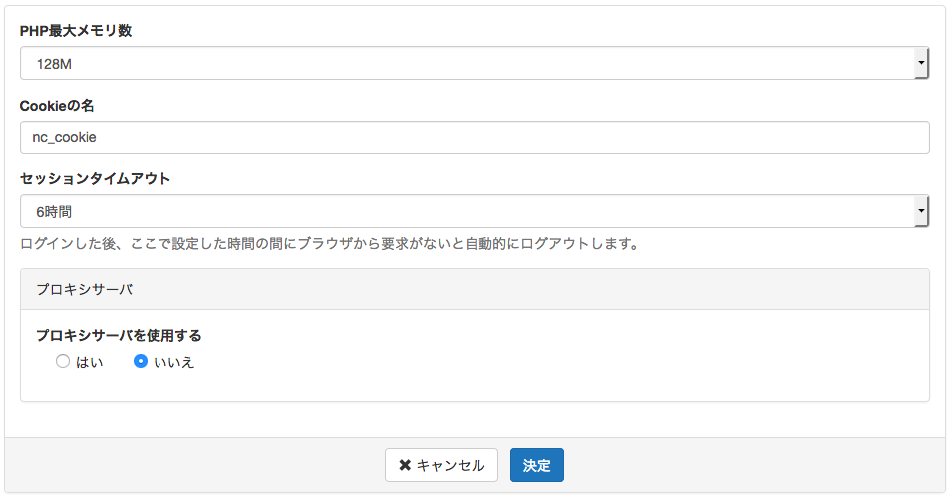The image size is (951, 497).
Task: Click the はい label text next to its radio
Action: (90, 362)
